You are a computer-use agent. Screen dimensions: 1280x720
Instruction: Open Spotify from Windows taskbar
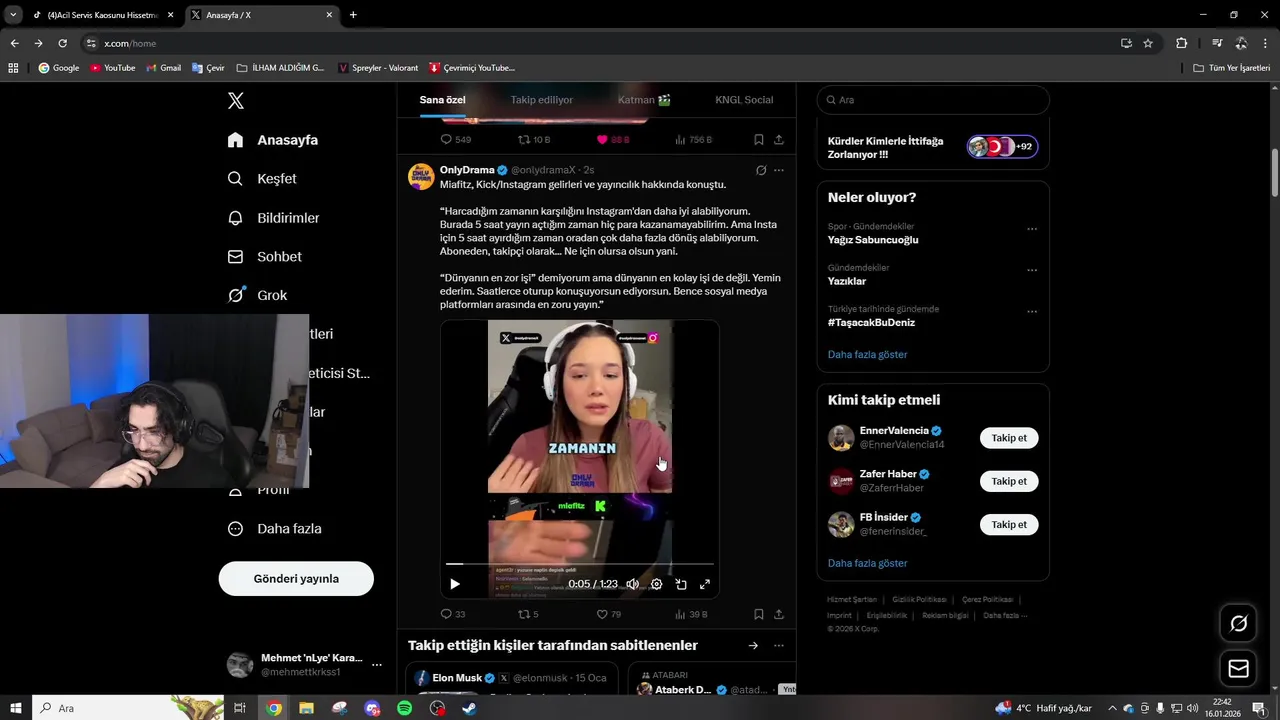point(404,708)
